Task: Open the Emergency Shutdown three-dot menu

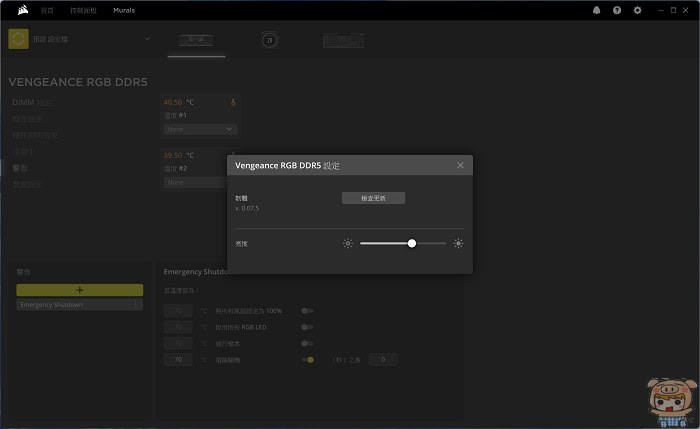Action: (x=135, y=304)
